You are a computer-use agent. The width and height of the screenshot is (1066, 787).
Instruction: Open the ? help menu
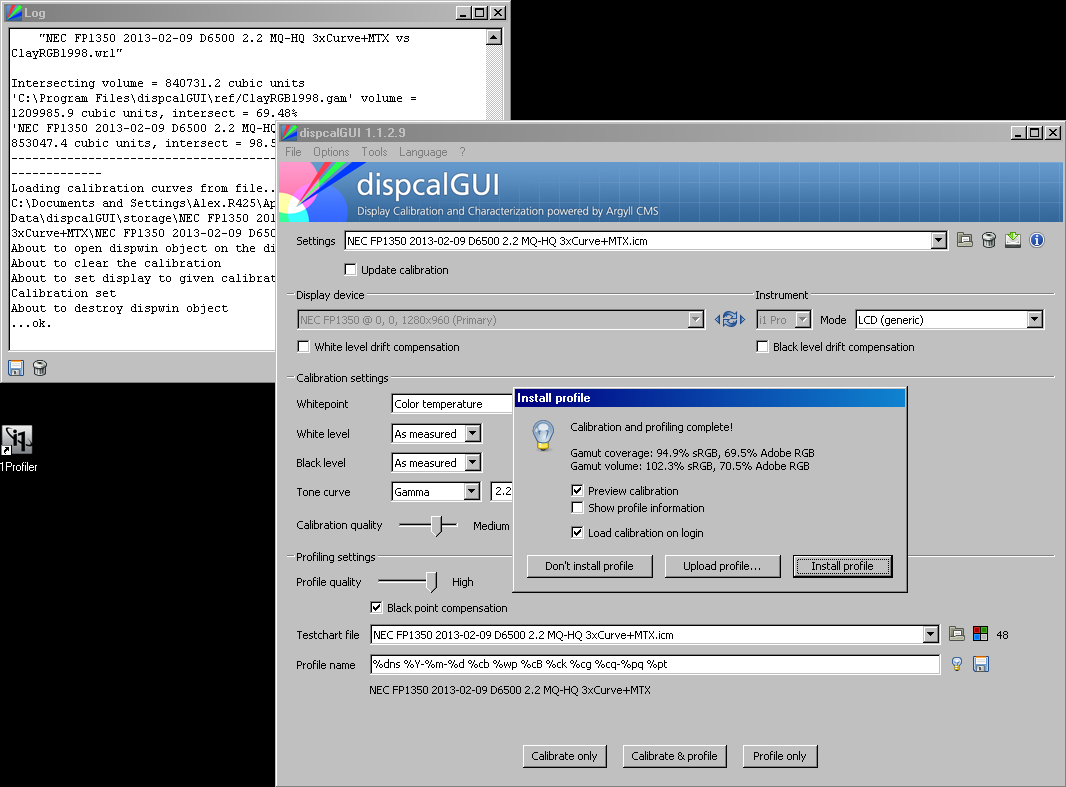point(462,152)
